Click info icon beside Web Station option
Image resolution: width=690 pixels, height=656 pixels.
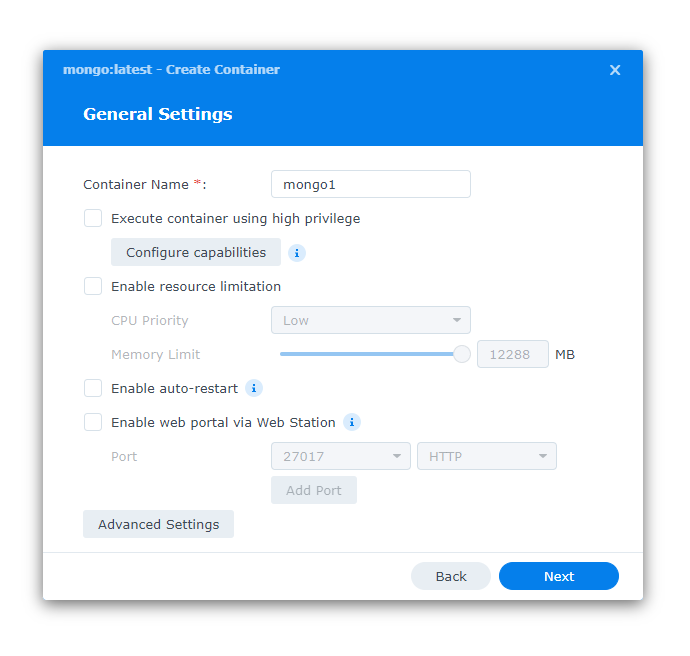[x=352, y=422]
